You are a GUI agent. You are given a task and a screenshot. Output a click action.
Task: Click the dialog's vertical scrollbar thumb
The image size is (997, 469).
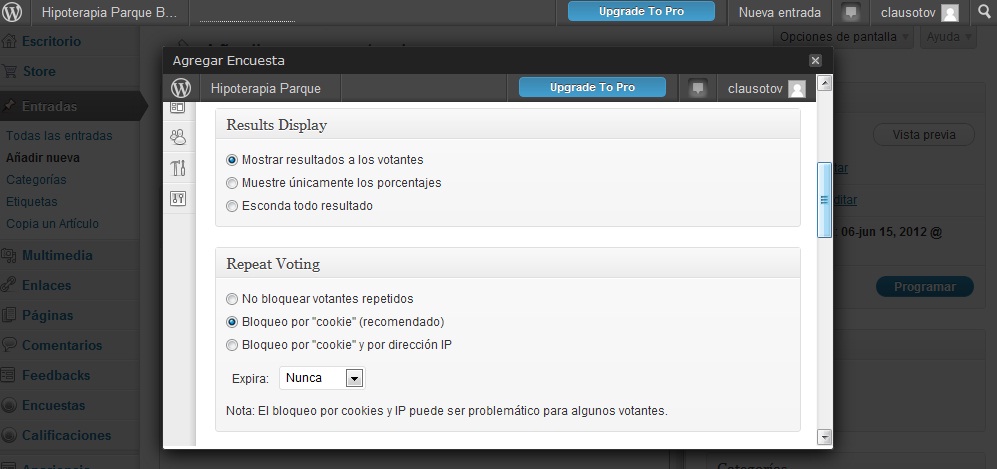tap(824, 200)
